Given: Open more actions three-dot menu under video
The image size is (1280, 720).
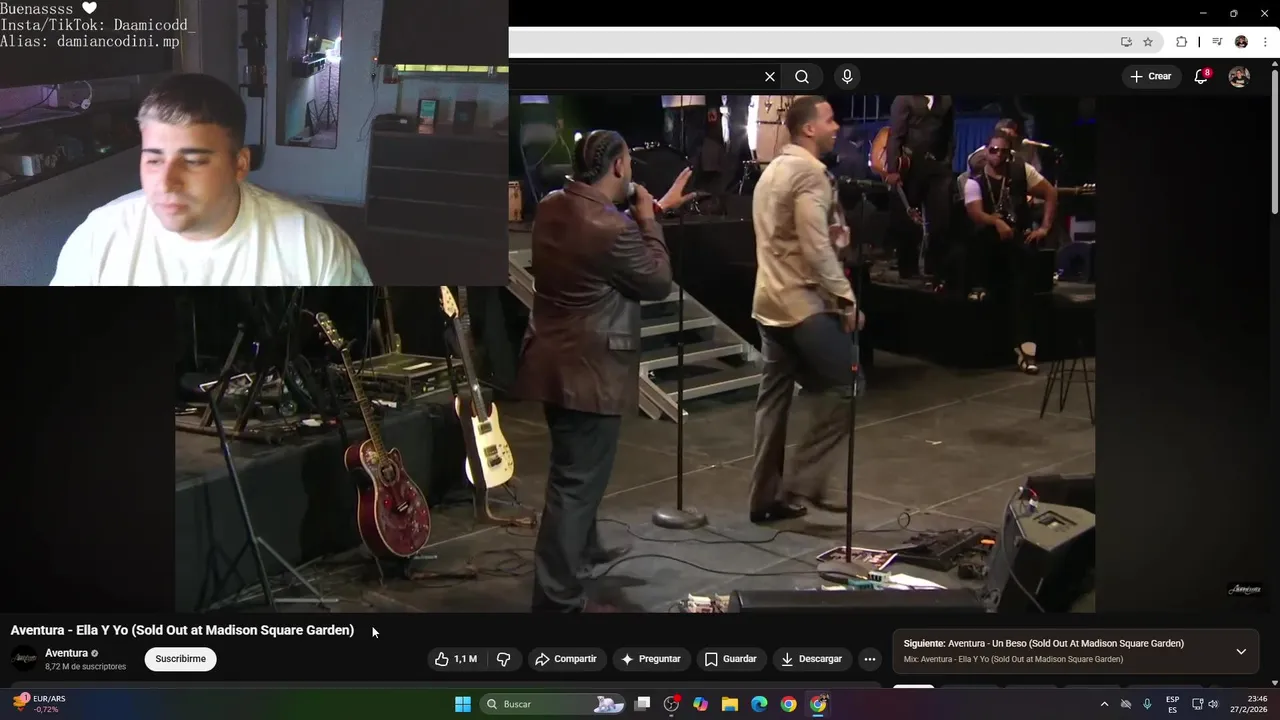Looking at the screenshot, I should pyautogui.click(x=870, y=659).
